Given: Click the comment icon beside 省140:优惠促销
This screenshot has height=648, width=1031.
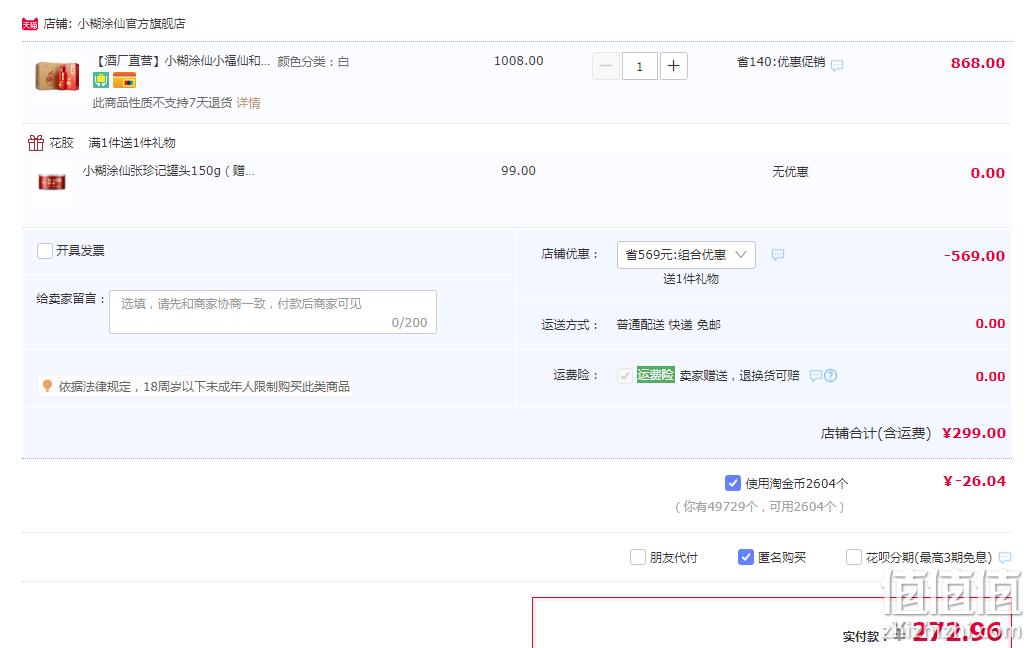Looking at the screenshot, I should pos(836,65).
